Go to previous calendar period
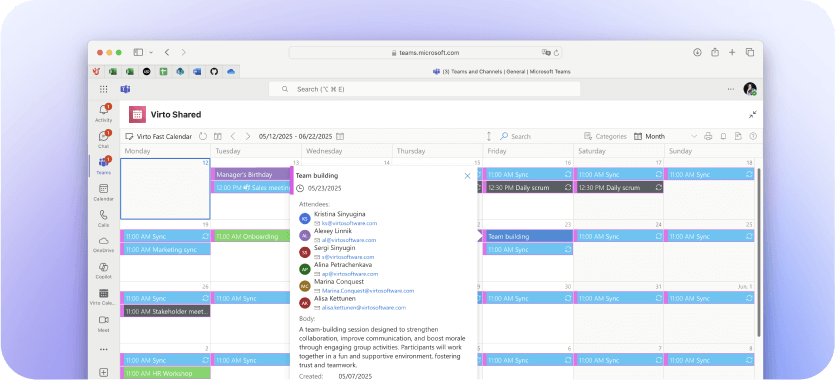The height and width of the screenshot is (380, 835). coord(233,136)
